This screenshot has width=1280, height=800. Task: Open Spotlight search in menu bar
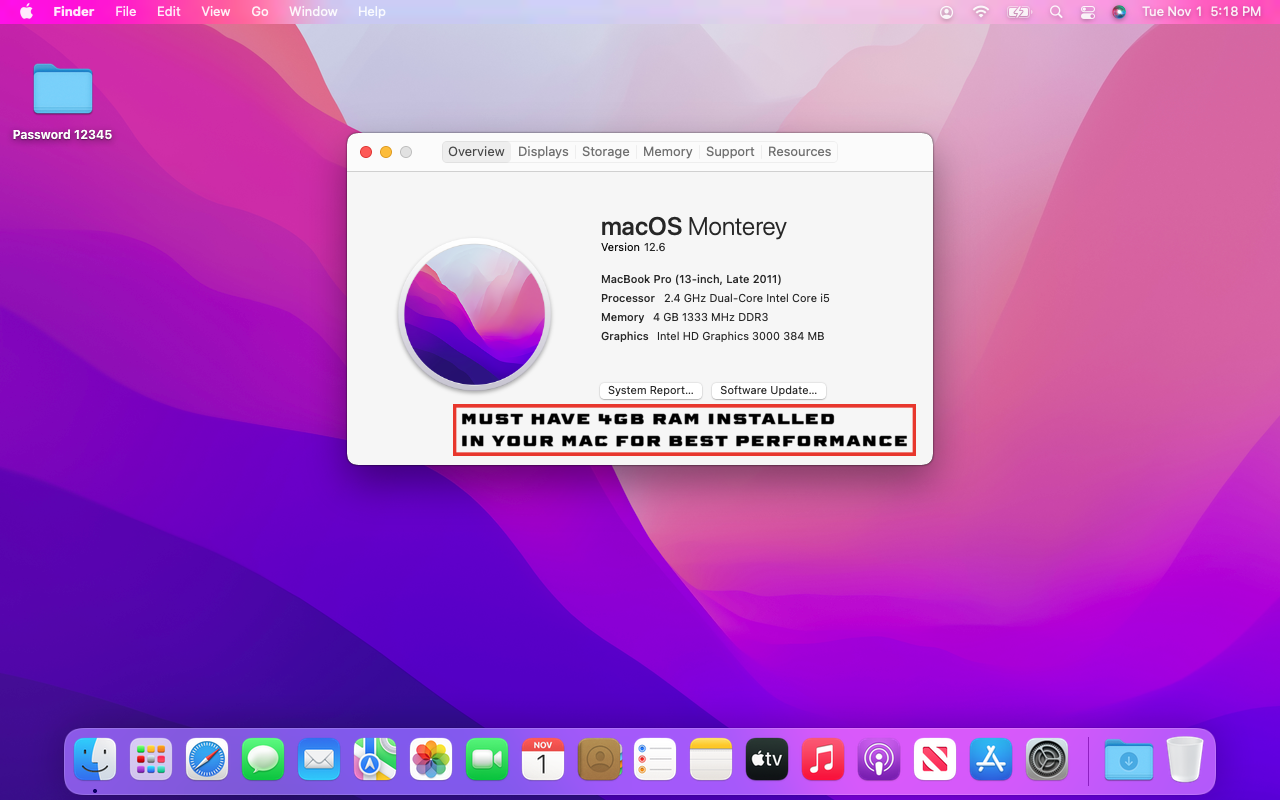click(1056, 12)
